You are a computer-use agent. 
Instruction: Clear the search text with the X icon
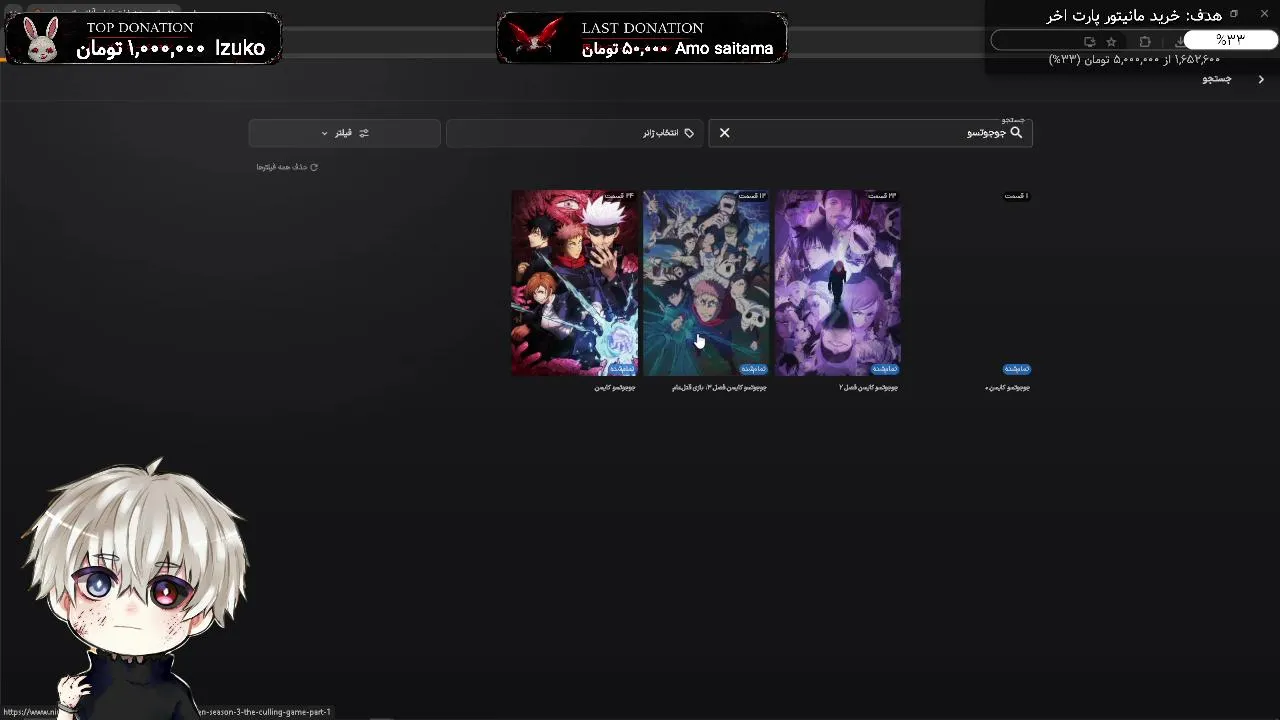point(725,133)
